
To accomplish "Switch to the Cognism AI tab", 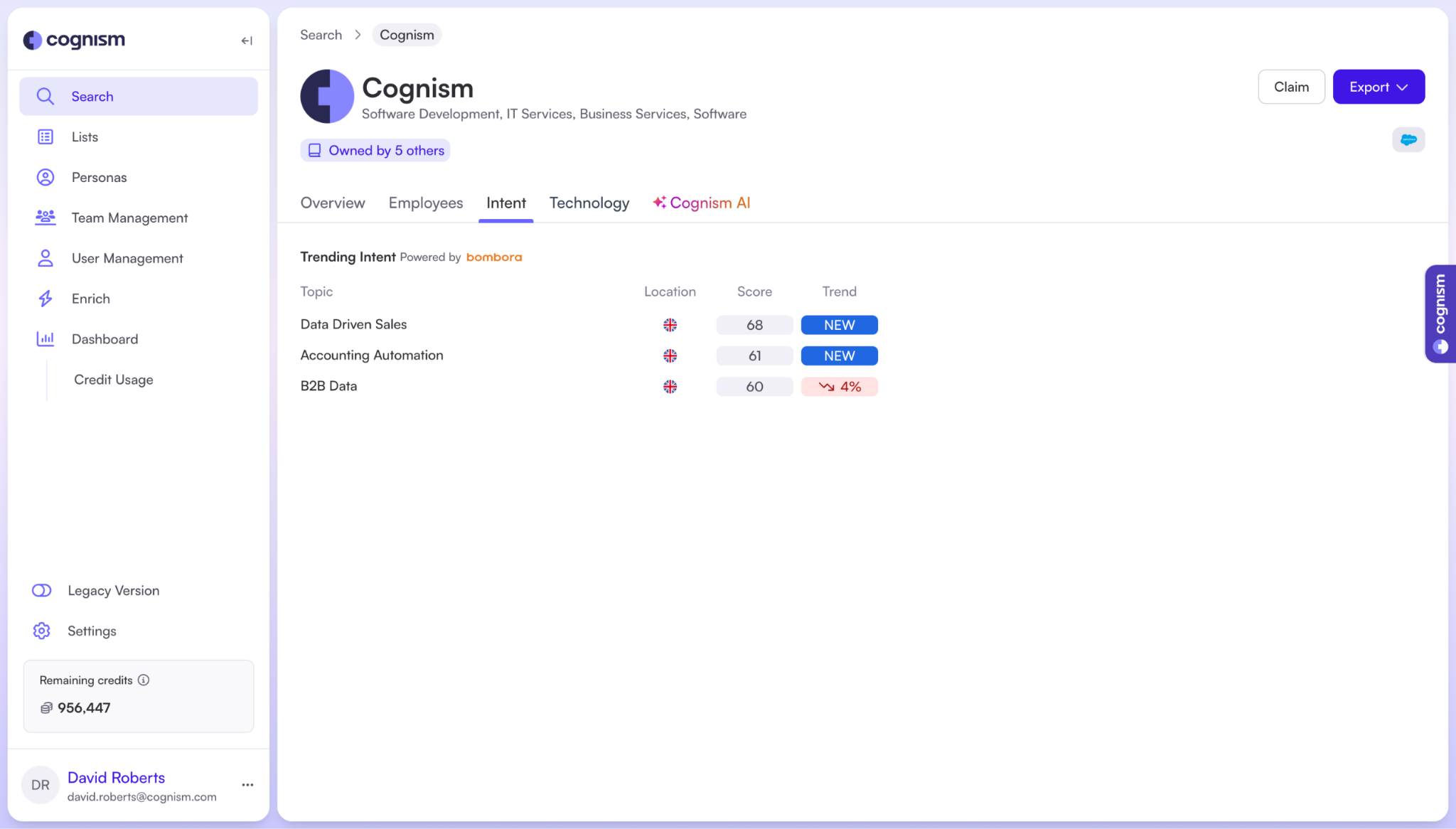I will coord(701,203).
